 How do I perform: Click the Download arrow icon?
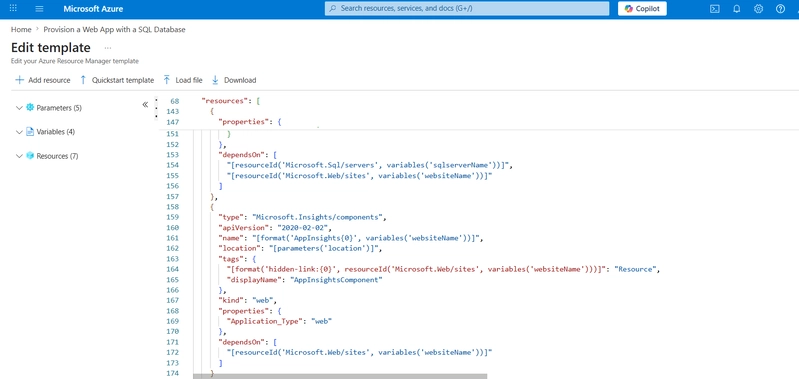pyautogui.click(x=215, y=80)
